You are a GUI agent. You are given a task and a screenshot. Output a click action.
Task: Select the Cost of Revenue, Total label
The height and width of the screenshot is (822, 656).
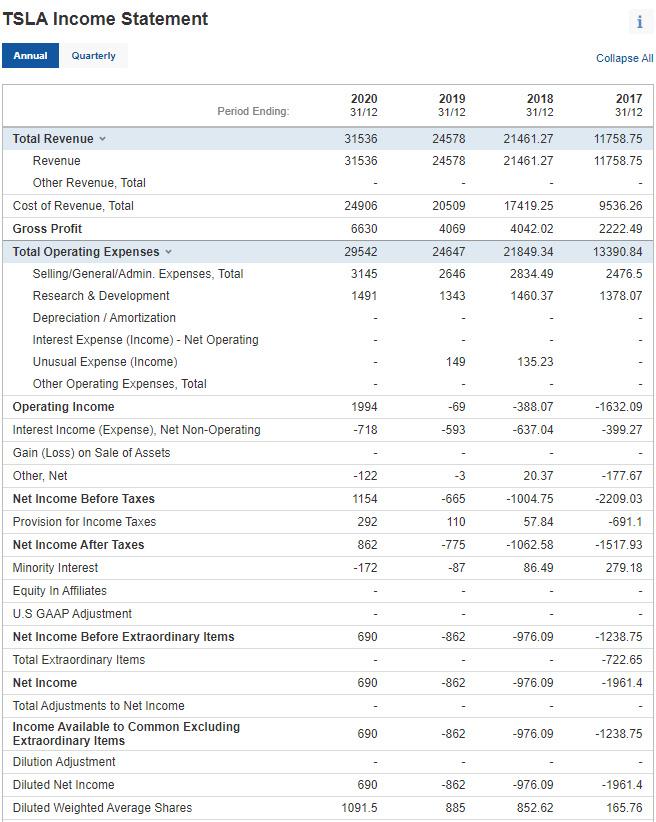(x=73, y=206)
